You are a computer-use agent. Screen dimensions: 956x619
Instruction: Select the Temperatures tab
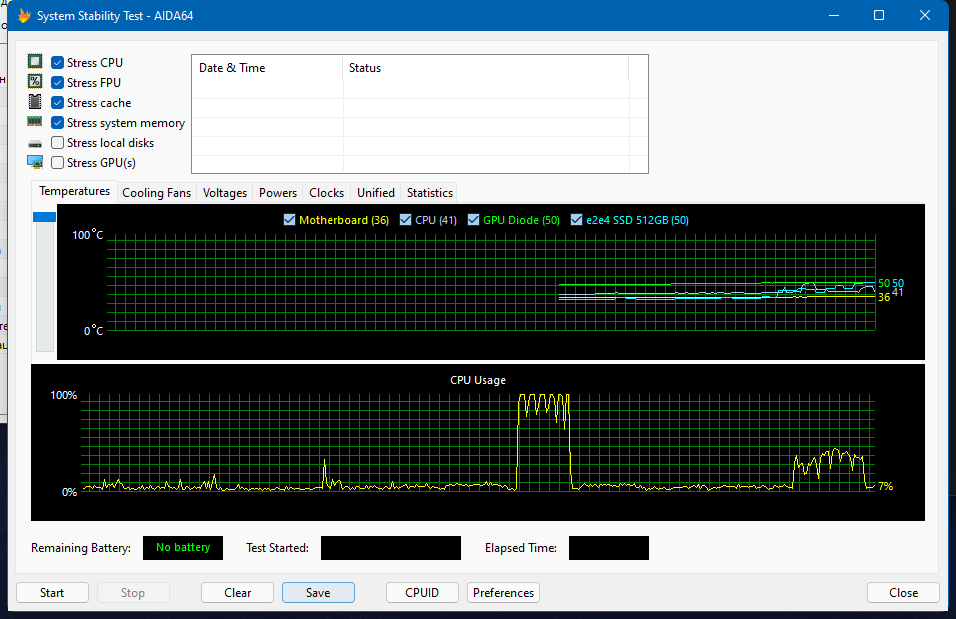coord(74,191)
